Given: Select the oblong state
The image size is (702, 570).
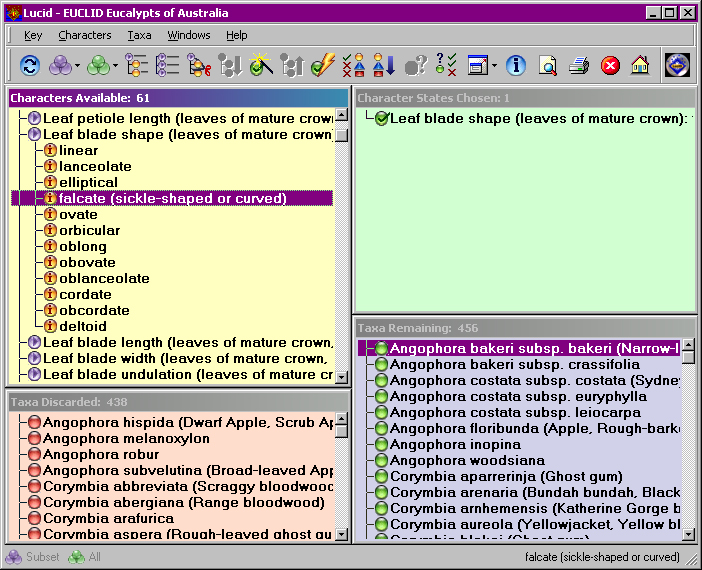Looking at the screenshot, I should (x=83, y=247).
